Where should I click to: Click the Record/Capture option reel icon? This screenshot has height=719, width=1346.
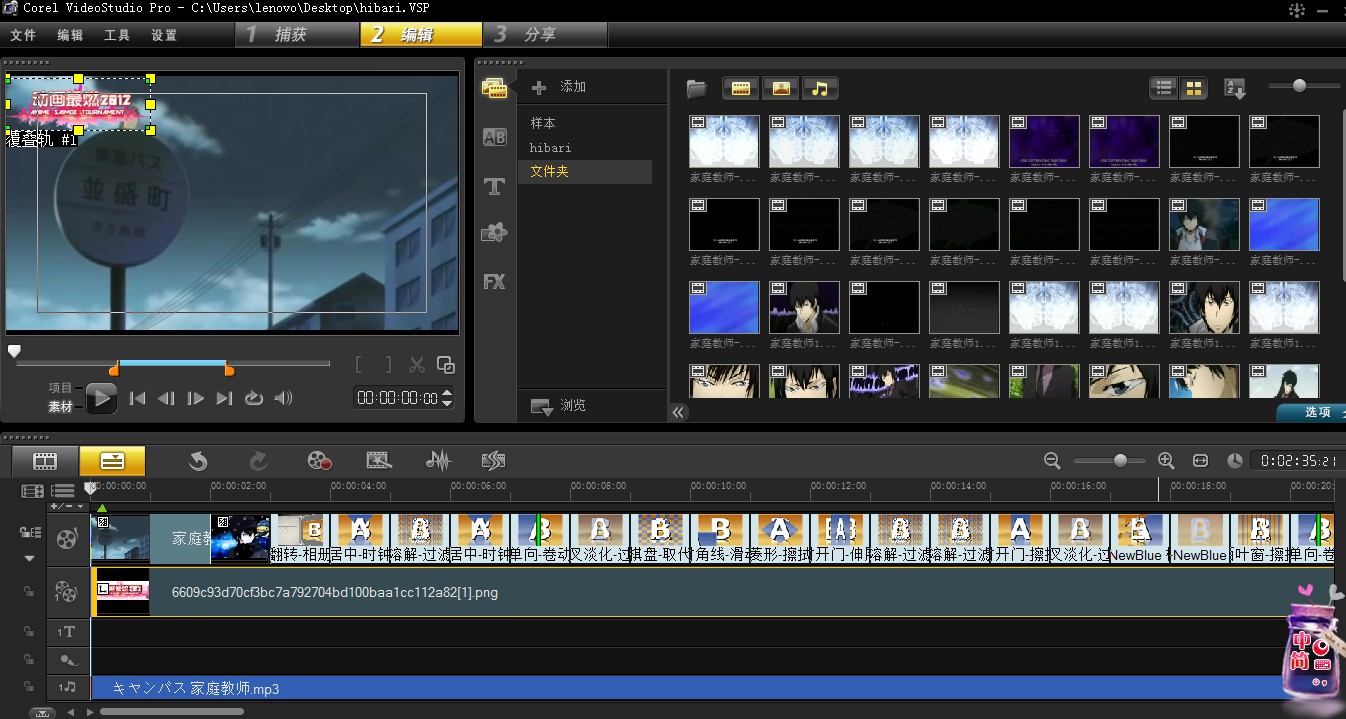coord(319,460)
